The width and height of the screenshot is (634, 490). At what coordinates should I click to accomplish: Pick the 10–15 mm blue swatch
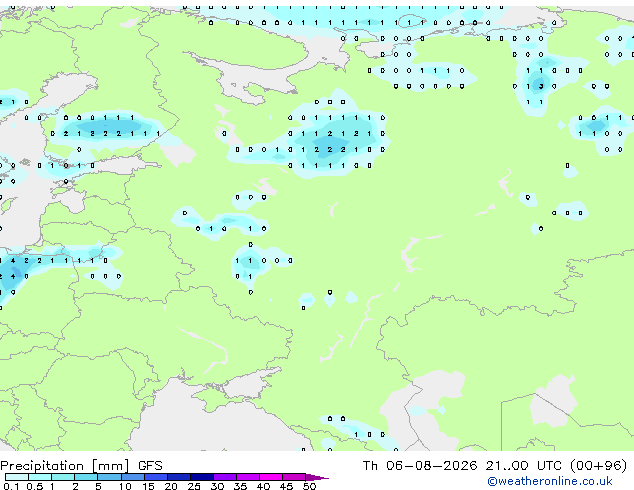tap(133, 477)
